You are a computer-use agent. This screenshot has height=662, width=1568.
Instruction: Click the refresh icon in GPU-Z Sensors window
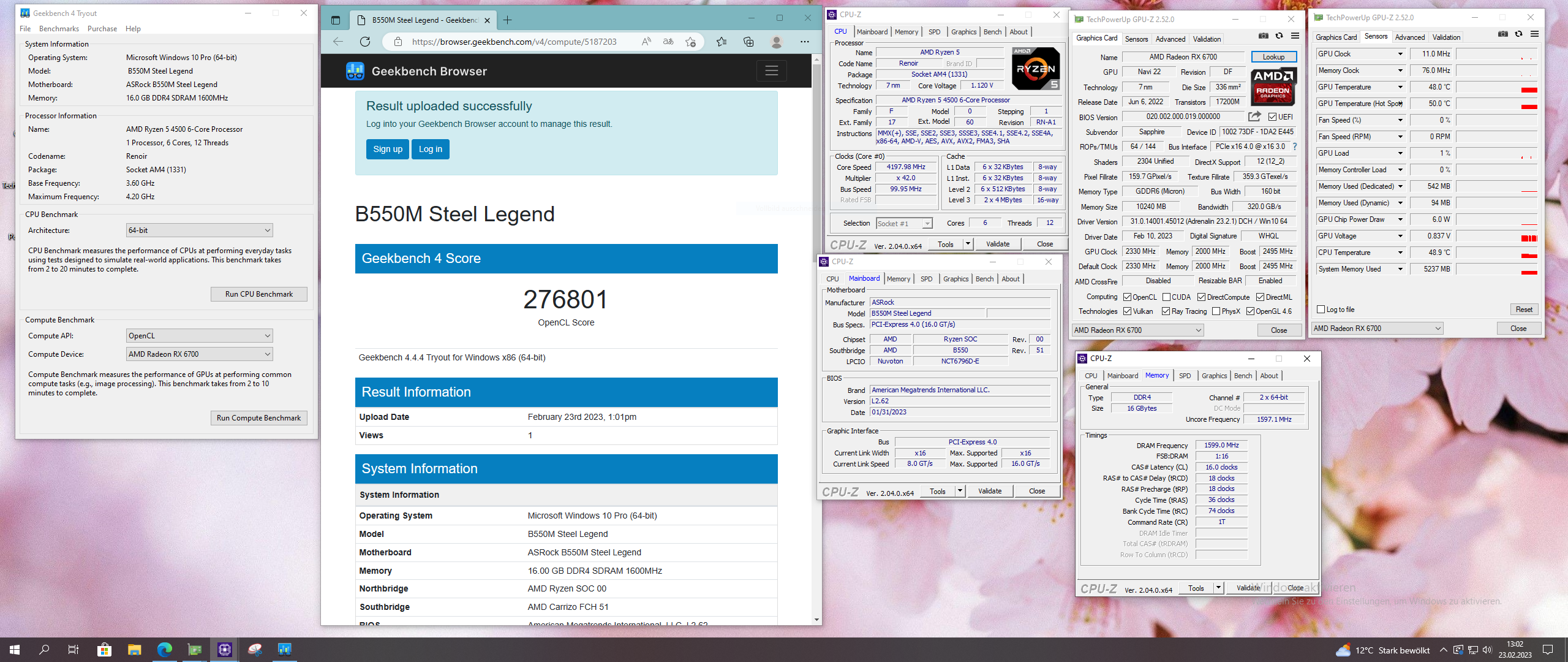click(x=1518, y=34)
